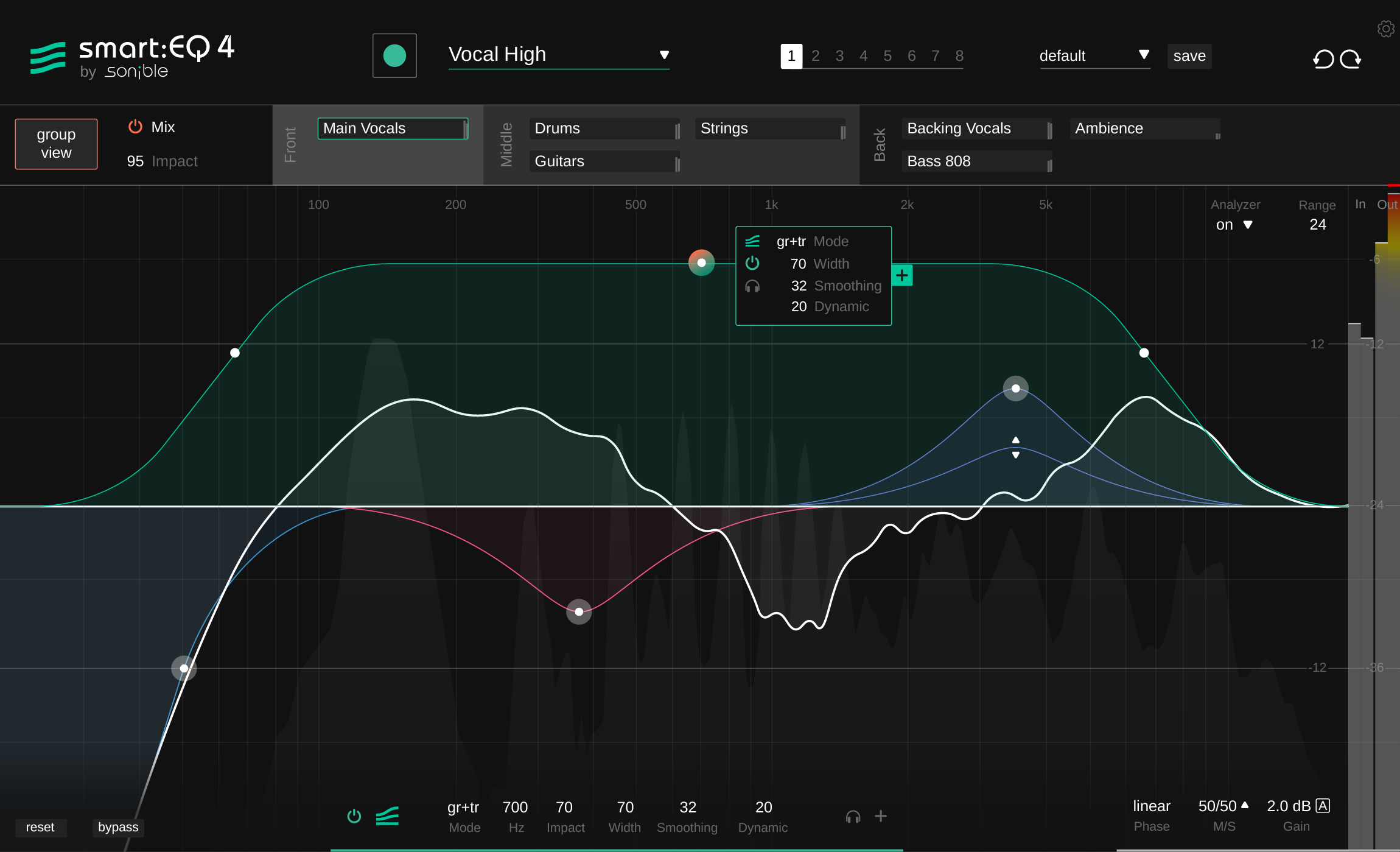Solo the band with the headphone icon

(x=853, y=816)
